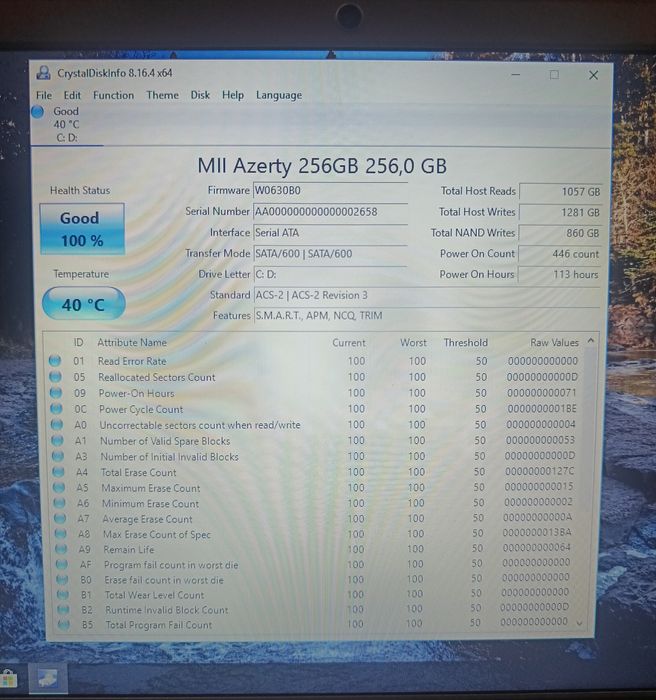Open the Language menu
Viewport: 656px width, 700px height.
tap(279, 95)
